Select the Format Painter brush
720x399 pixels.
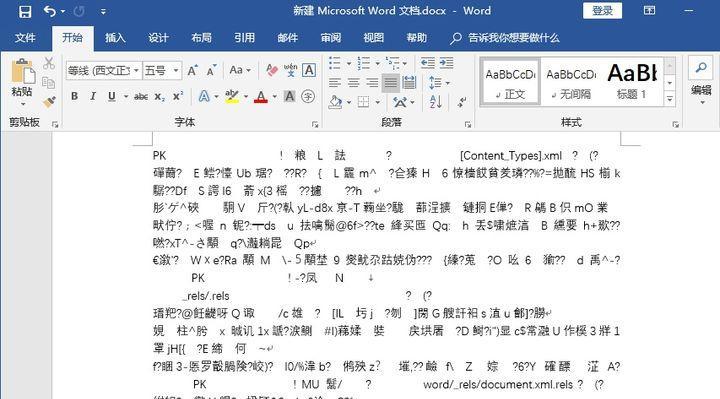coord(49,101)
